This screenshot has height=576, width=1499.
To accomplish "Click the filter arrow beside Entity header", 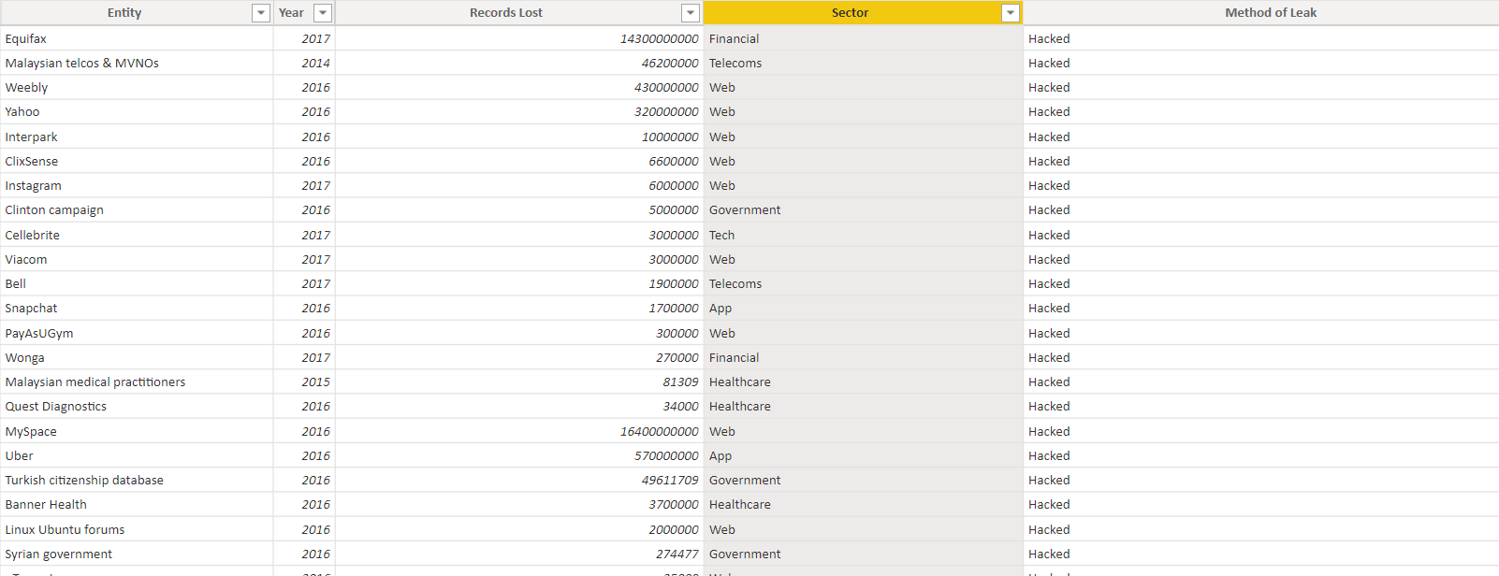I will (x=260, y=12).
